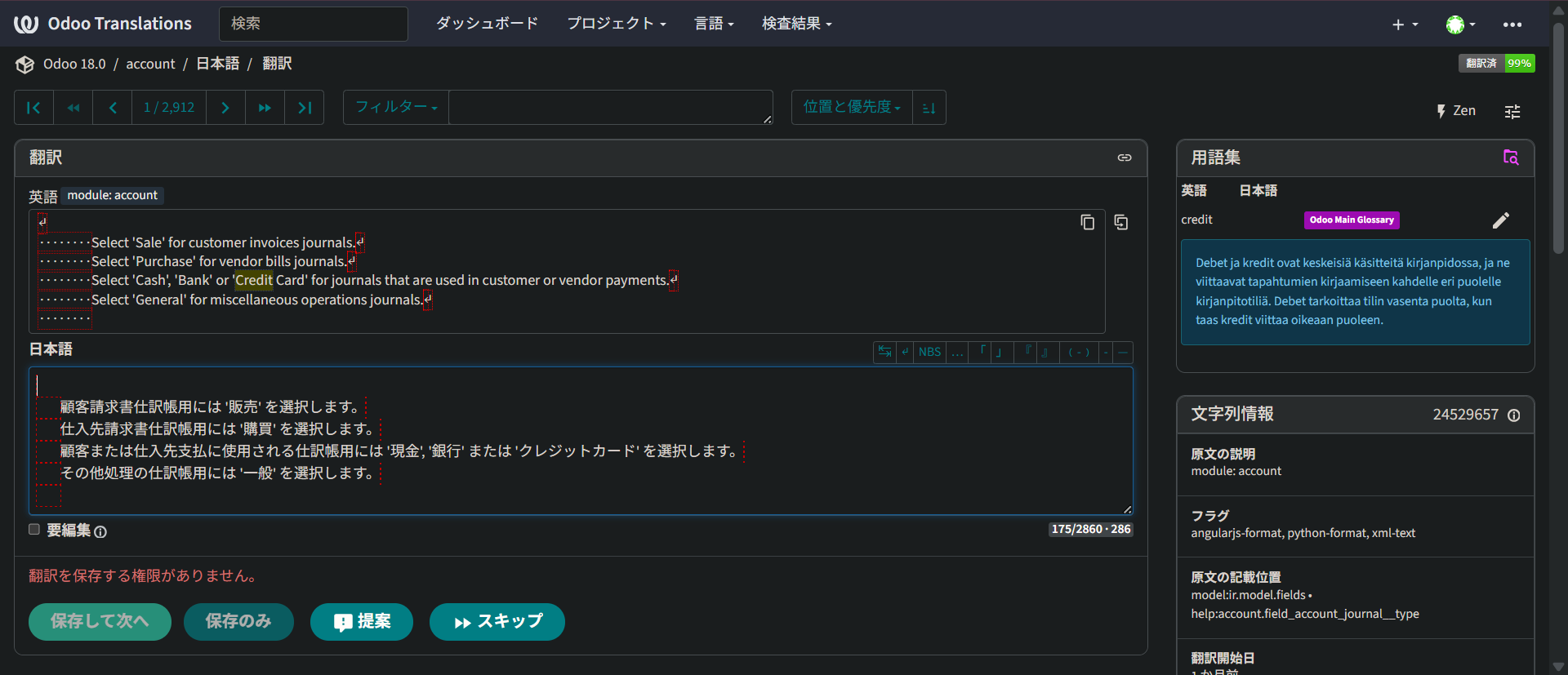Expand the 言語 menu
Screen dimensions: 1568x675
pyautogui.click(x=714, y=24)
